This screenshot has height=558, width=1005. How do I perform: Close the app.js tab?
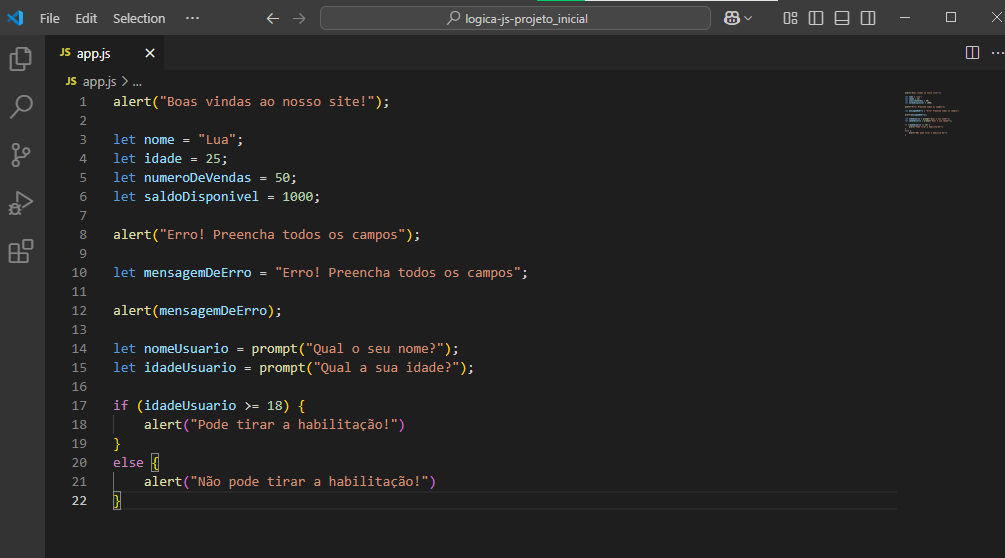[x=150, y=53]
